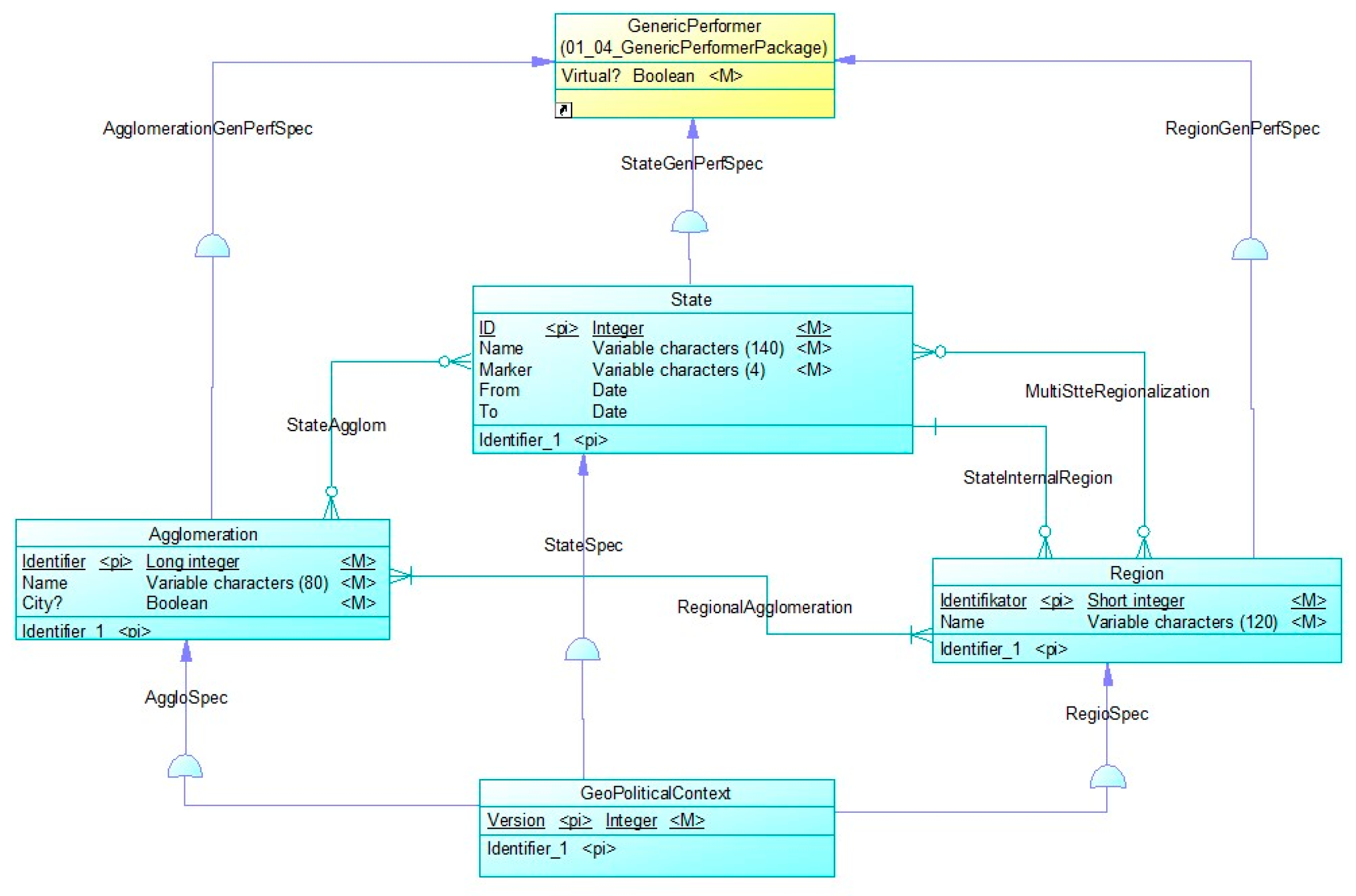Select the State entity title
Image resolution: width=1356 pixels, height=896 pixels.
click(691, 299)
